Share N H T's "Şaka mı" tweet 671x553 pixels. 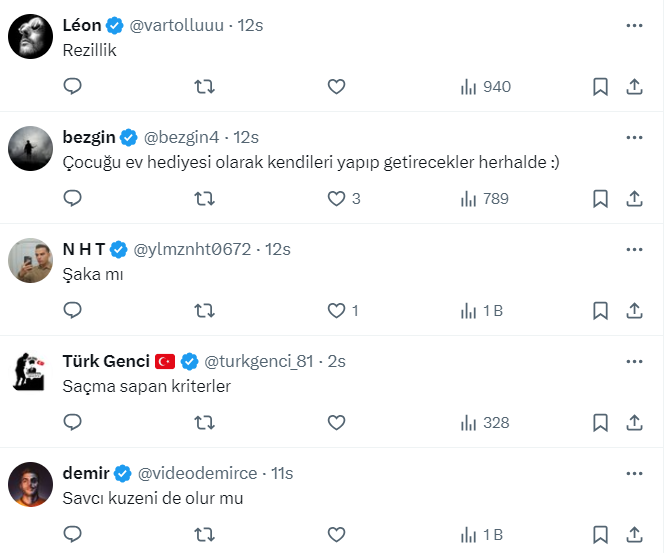tap(634, 311)
